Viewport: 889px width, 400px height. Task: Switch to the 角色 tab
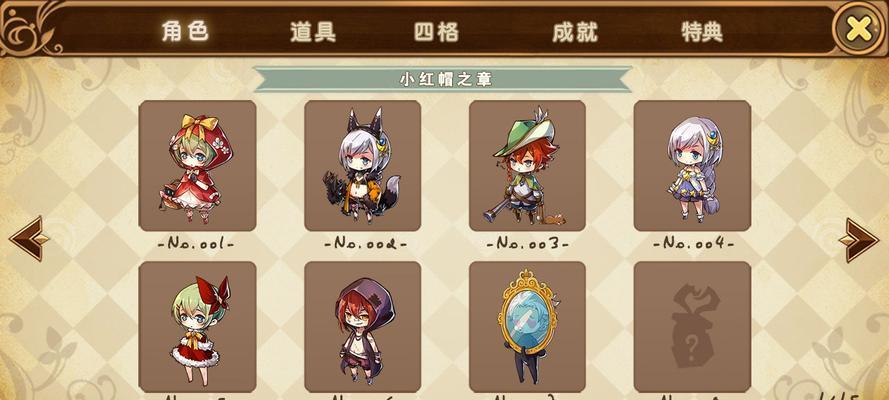(x=185, y=31)
